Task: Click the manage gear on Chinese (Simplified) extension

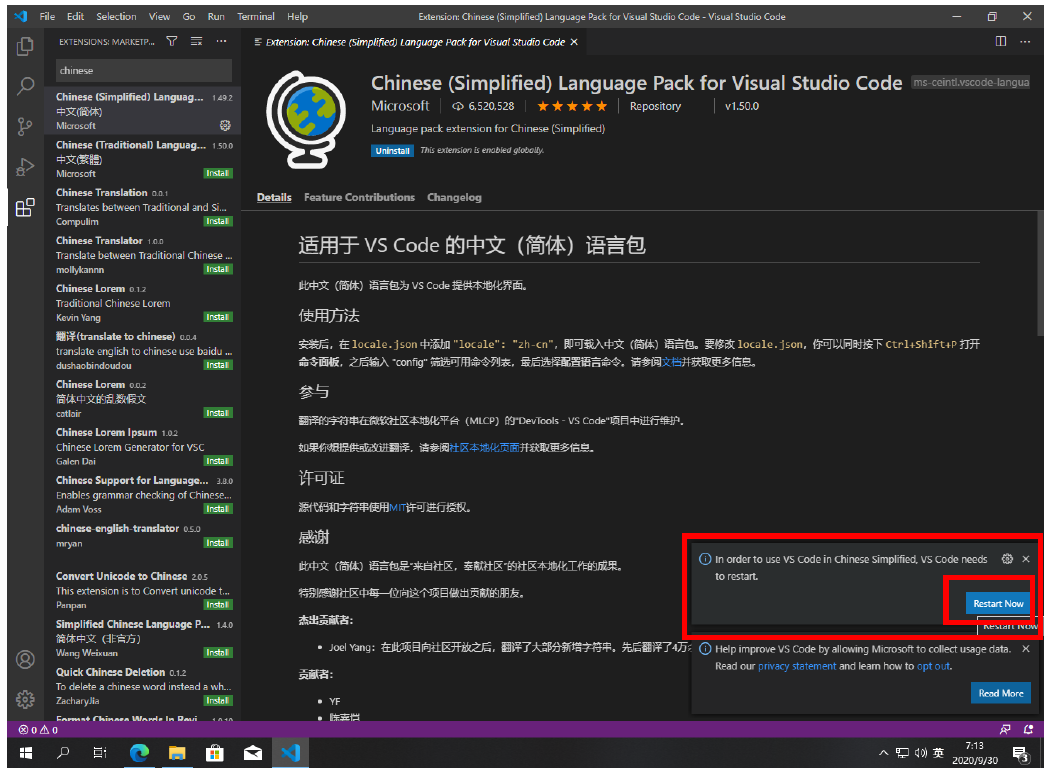Action: click(x=225, y=126)
